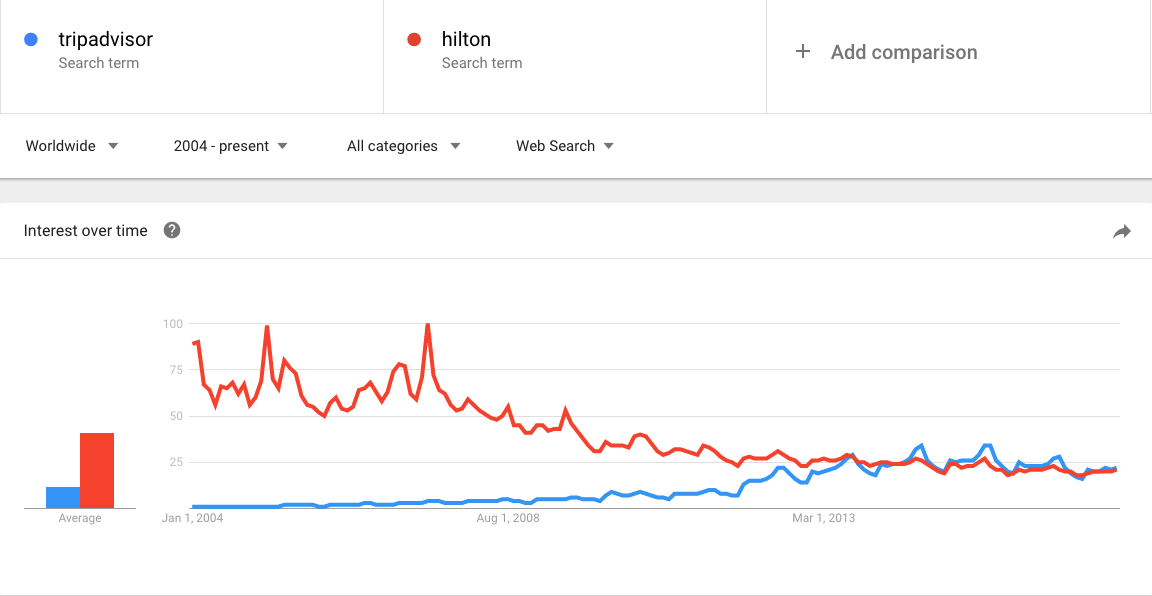
Task: Click the peak of the hilton trend line
Action: 428,324
